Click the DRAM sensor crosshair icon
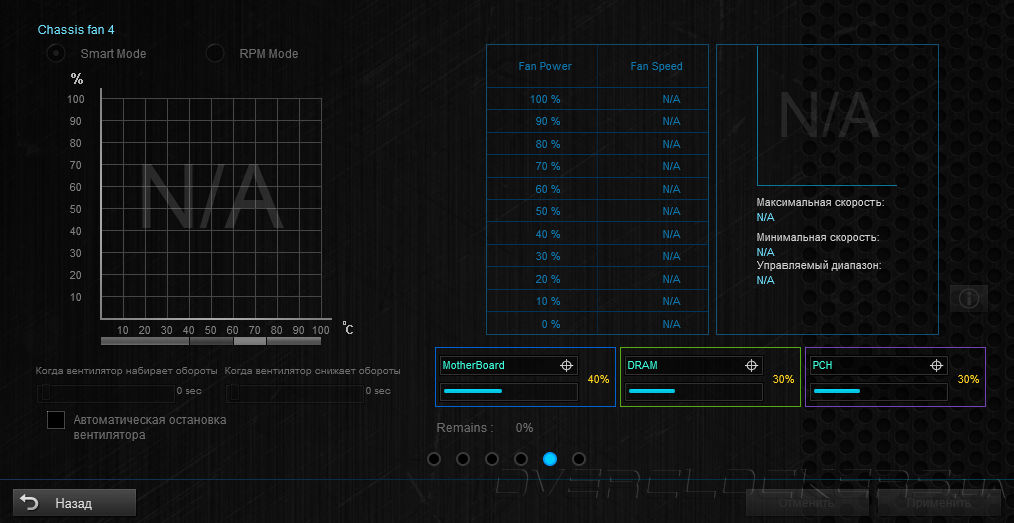 coord(751,365)
